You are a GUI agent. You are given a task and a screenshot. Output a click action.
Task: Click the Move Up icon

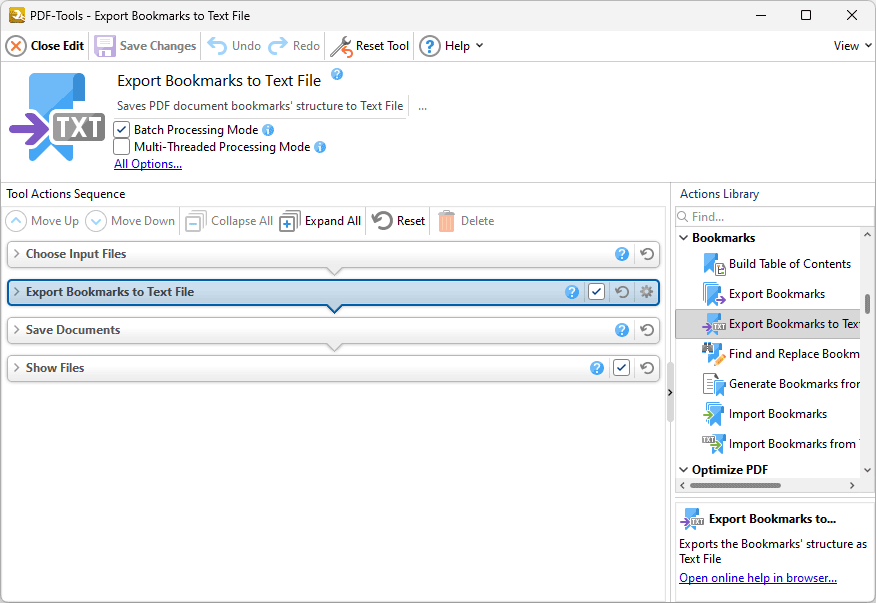coord(18,220)
